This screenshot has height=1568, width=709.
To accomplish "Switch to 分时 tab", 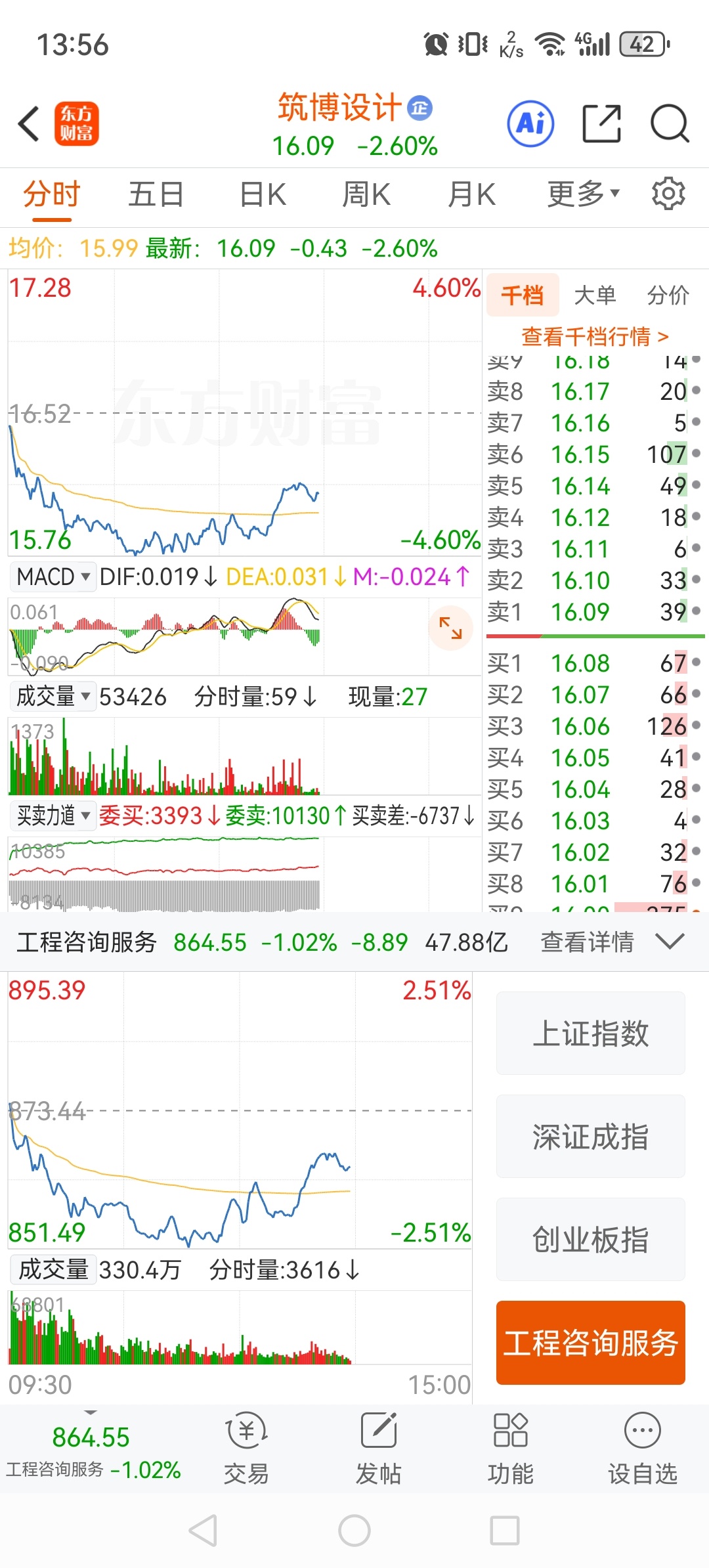I will [x=51, y=194].
